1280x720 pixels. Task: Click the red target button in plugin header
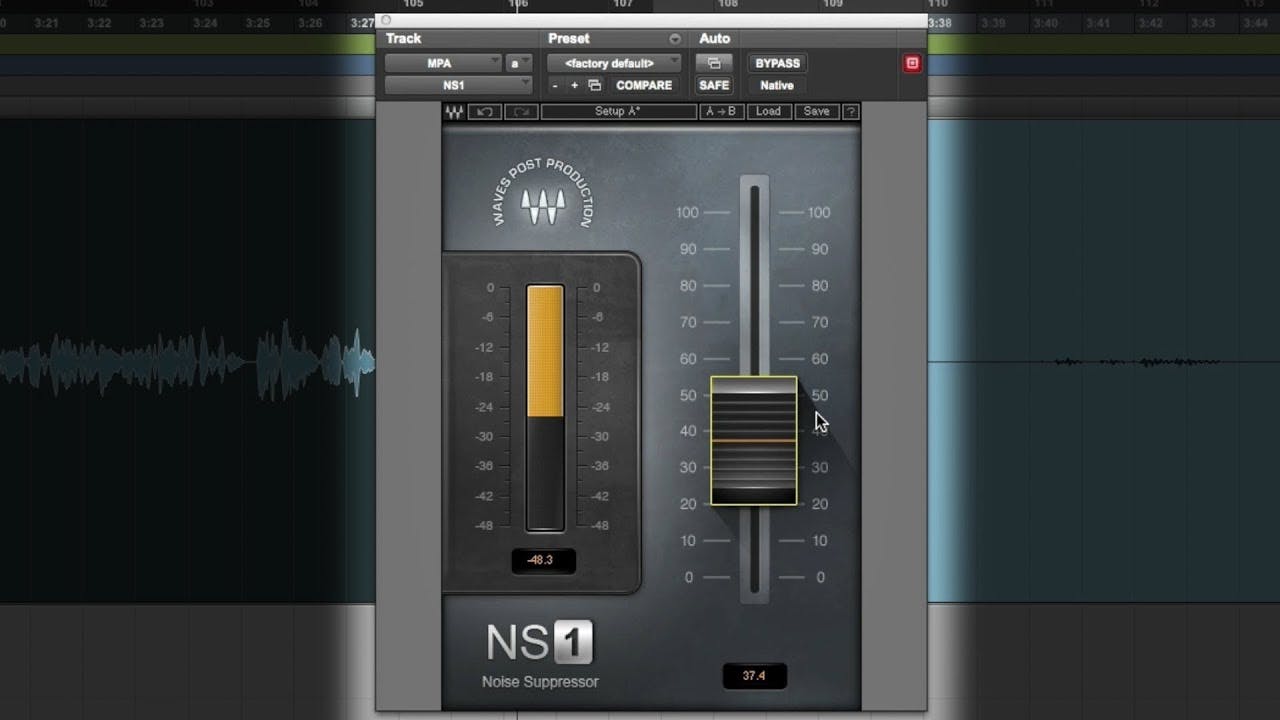coord(911,63)
